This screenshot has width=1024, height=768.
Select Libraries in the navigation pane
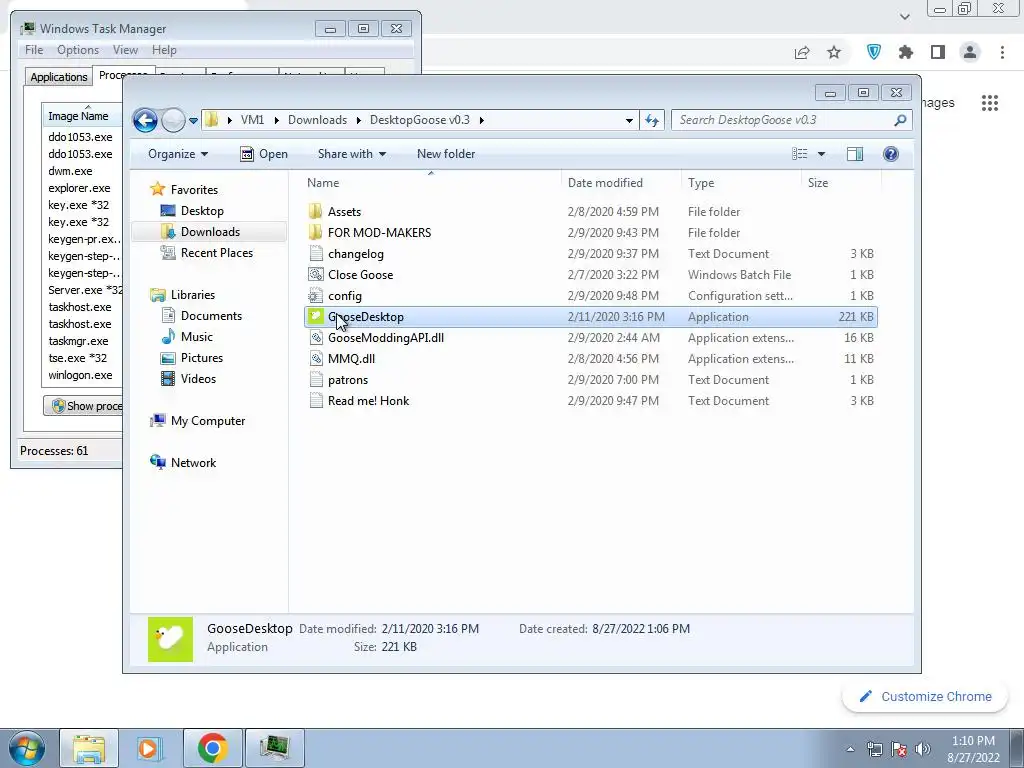pyautogui.click(x=193, y=295)
